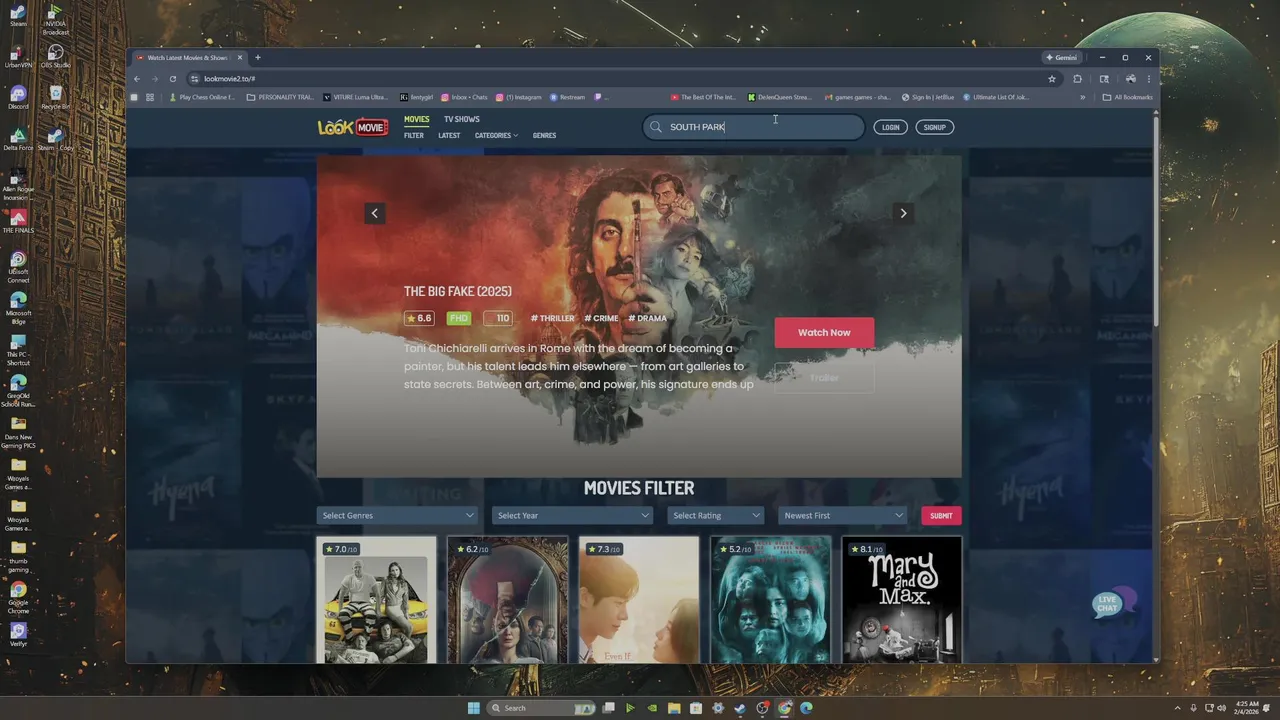
Task: Open a new browser tab
Action: pyautogui.click(x=257, y=58)
